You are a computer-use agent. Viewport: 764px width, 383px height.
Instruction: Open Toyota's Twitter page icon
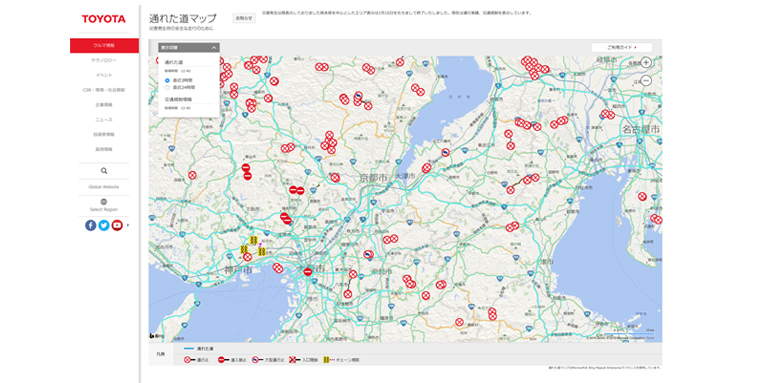pos(104,225)
